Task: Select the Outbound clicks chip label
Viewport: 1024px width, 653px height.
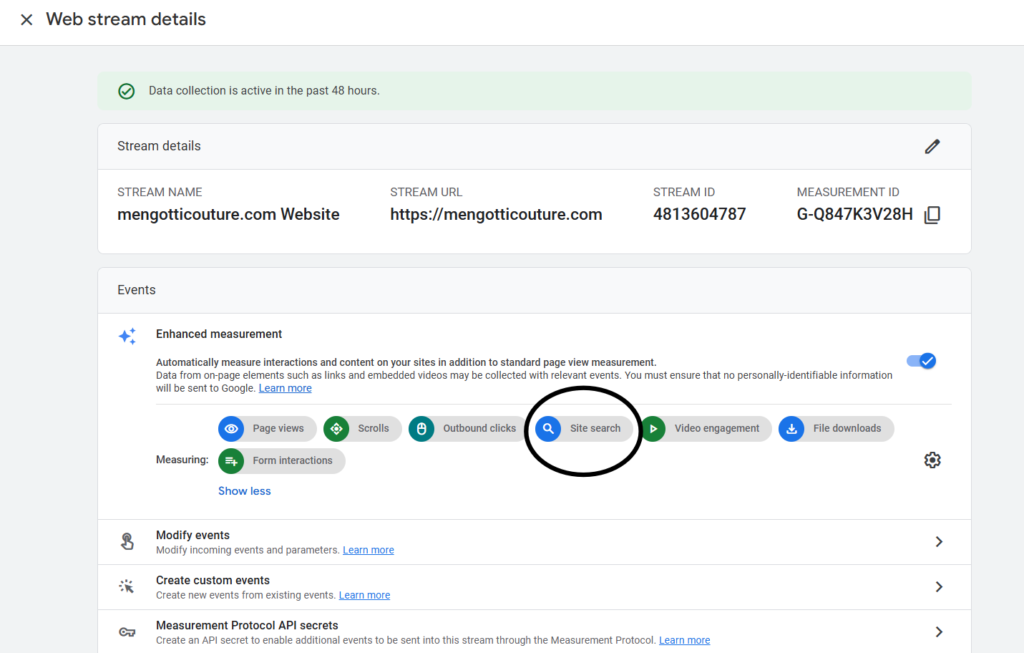Action: coord(479,429)
